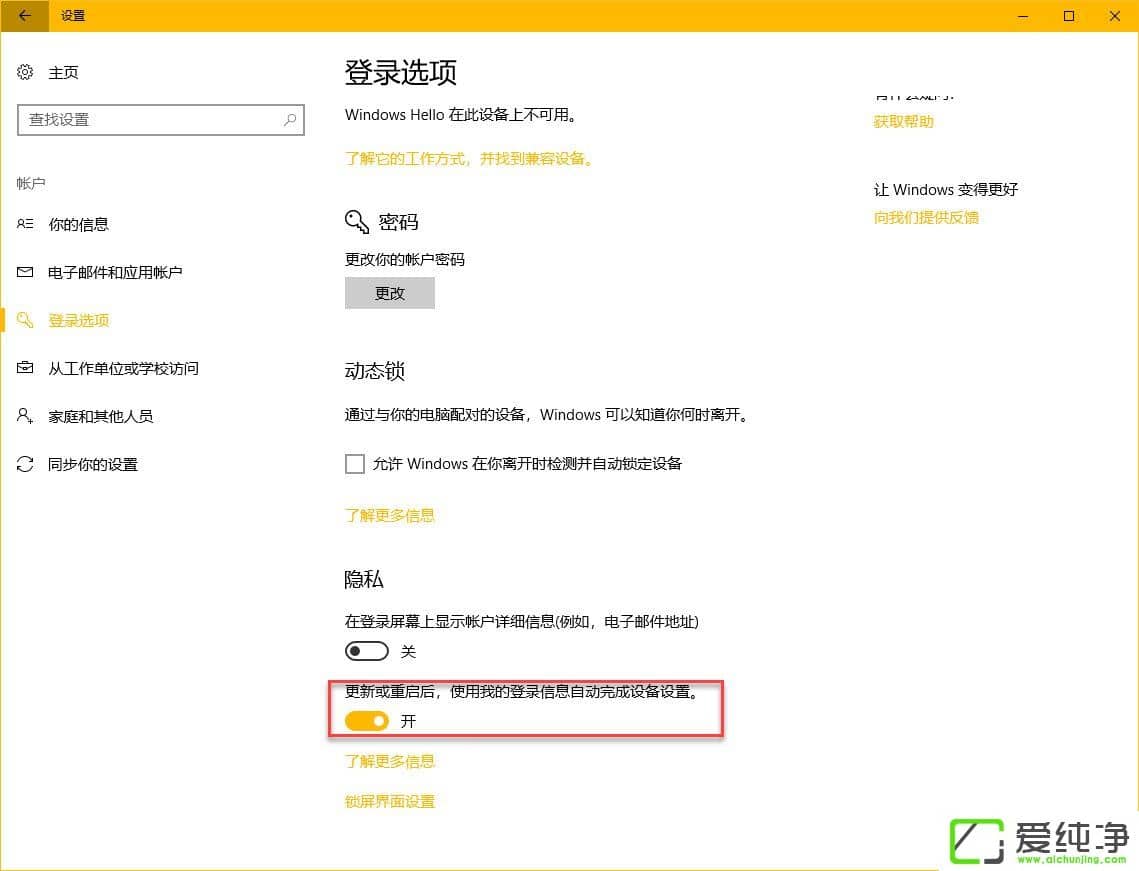Click the 更改你的帐户密码 label

coord(405,259)
